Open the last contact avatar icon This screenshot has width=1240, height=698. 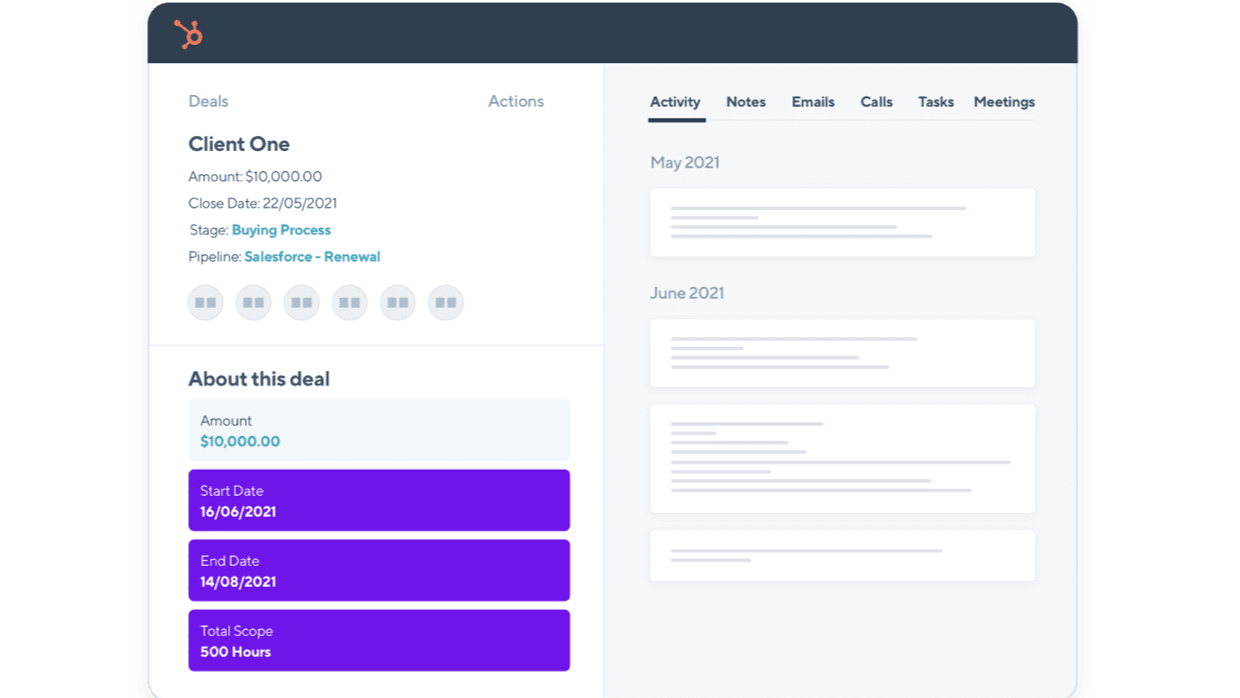445,302
